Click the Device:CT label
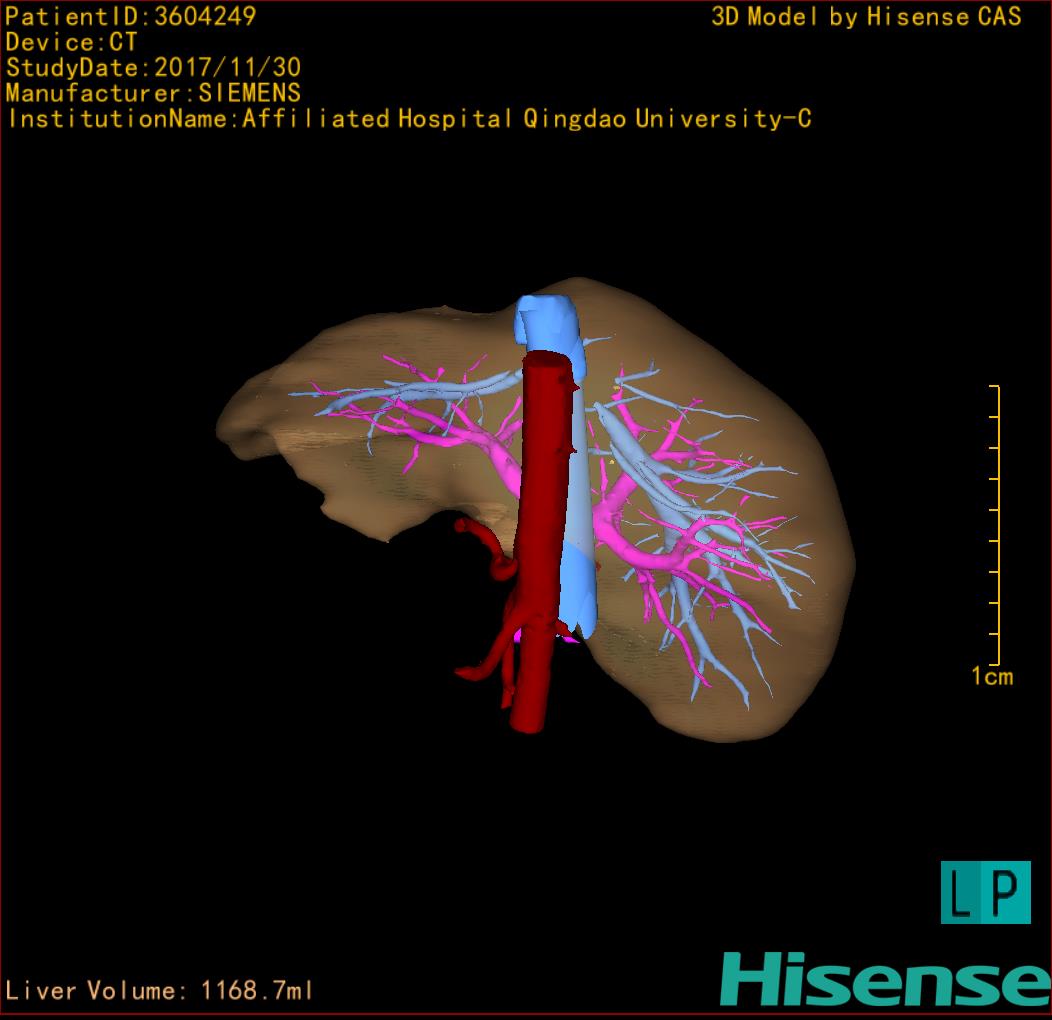This screenshot has width=1052, height=1020. (72, 42)
